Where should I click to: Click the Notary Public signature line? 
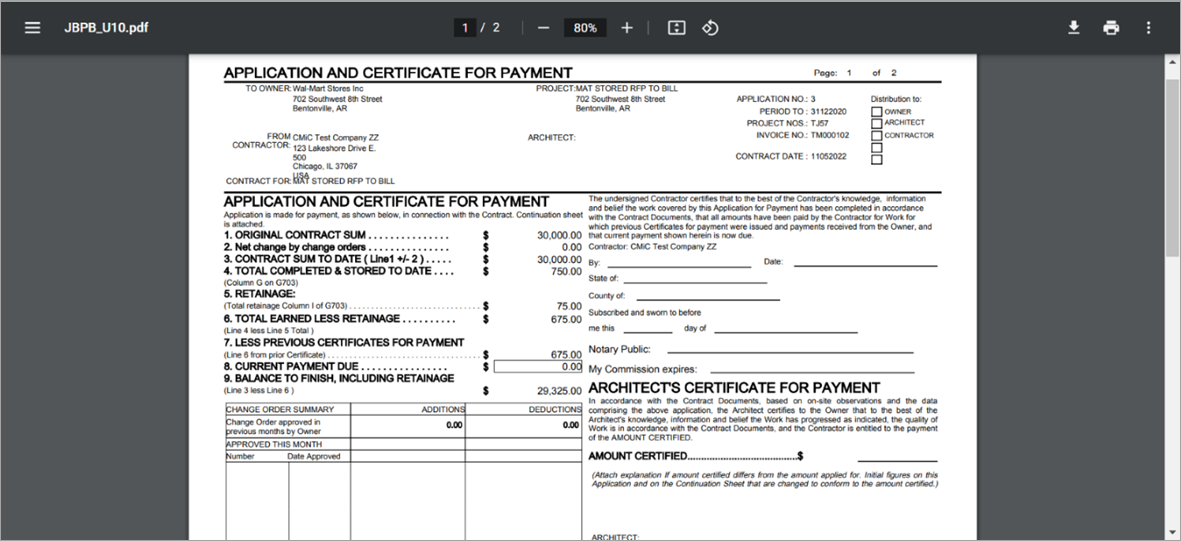pyautogui.click(x=790, y=352)
